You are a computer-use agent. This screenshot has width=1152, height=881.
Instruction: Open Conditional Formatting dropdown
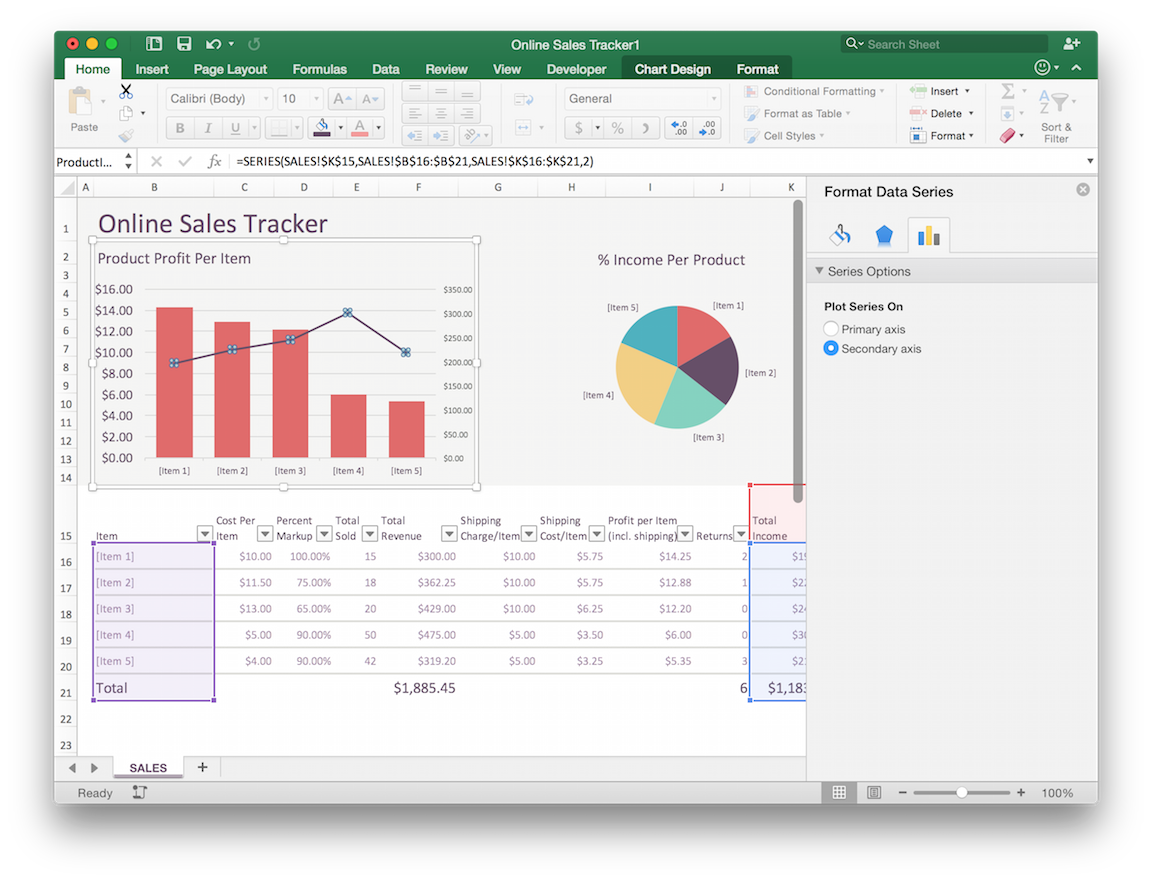coord(814,91)
